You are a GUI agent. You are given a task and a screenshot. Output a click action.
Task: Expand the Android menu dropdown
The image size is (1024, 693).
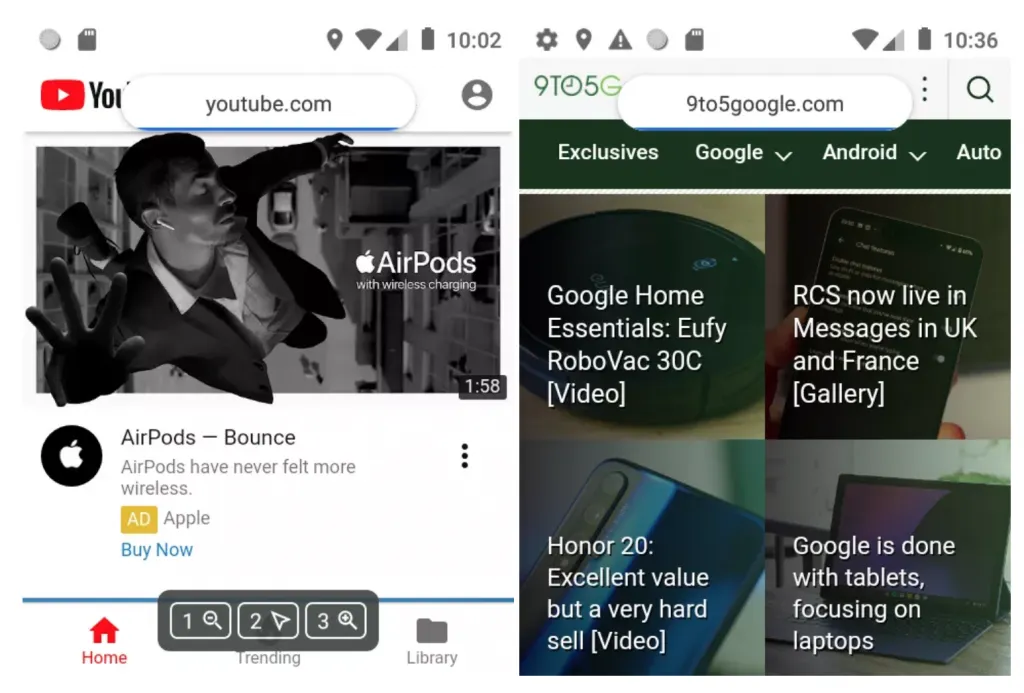pos(873,153)
